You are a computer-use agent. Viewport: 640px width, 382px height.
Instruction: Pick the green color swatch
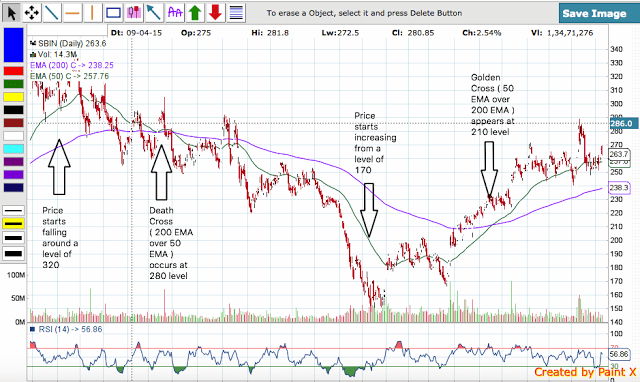point(13,84)
